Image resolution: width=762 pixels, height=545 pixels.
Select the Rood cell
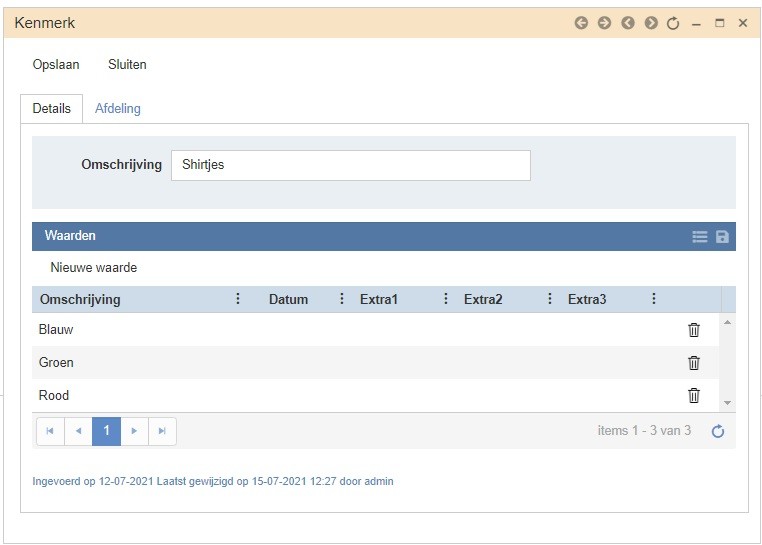(x=54, y=395)
